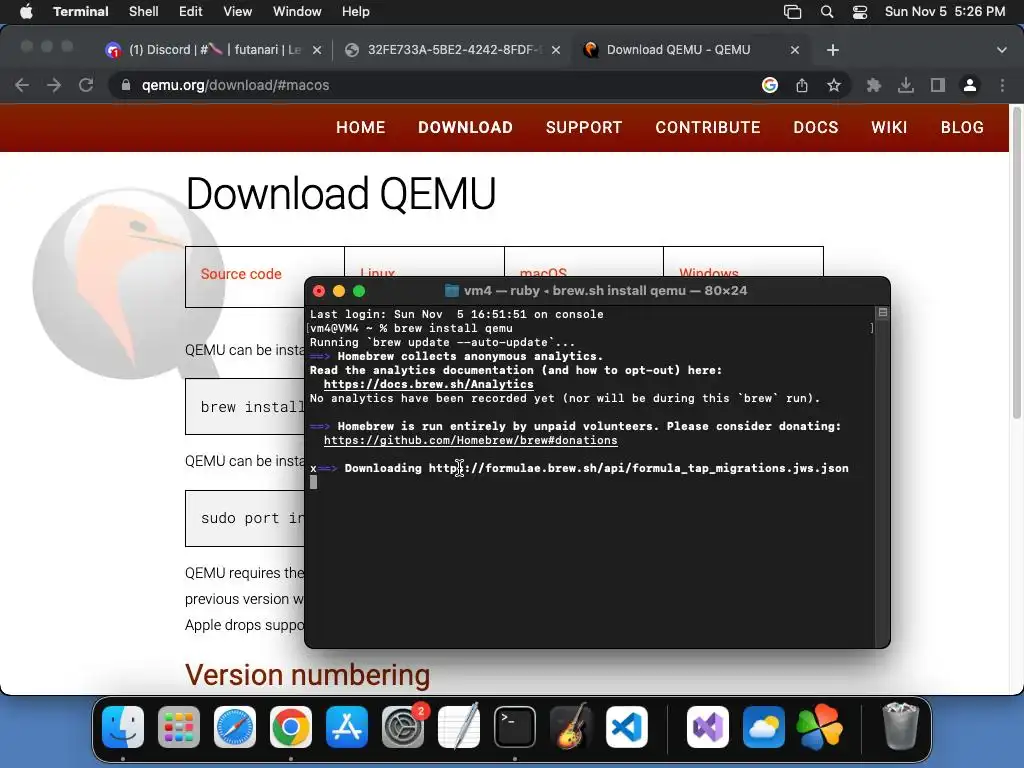Image resolution: width=1024 pixels, height=768 pixels.
Task: Open the Terminal app menu
Action: [x=80, y=12]
